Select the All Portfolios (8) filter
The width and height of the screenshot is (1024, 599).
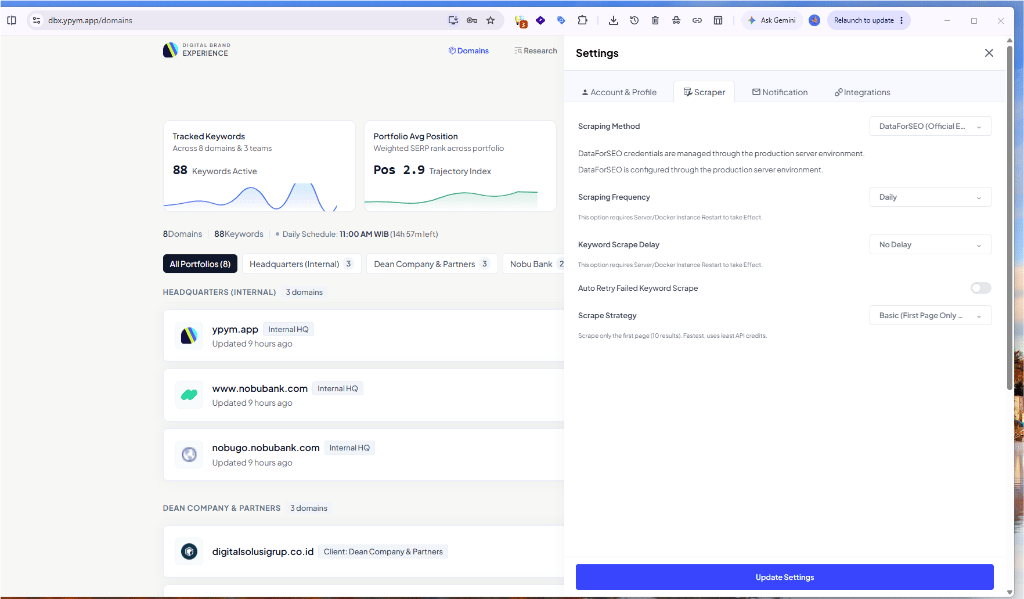[x=200, y=264]
